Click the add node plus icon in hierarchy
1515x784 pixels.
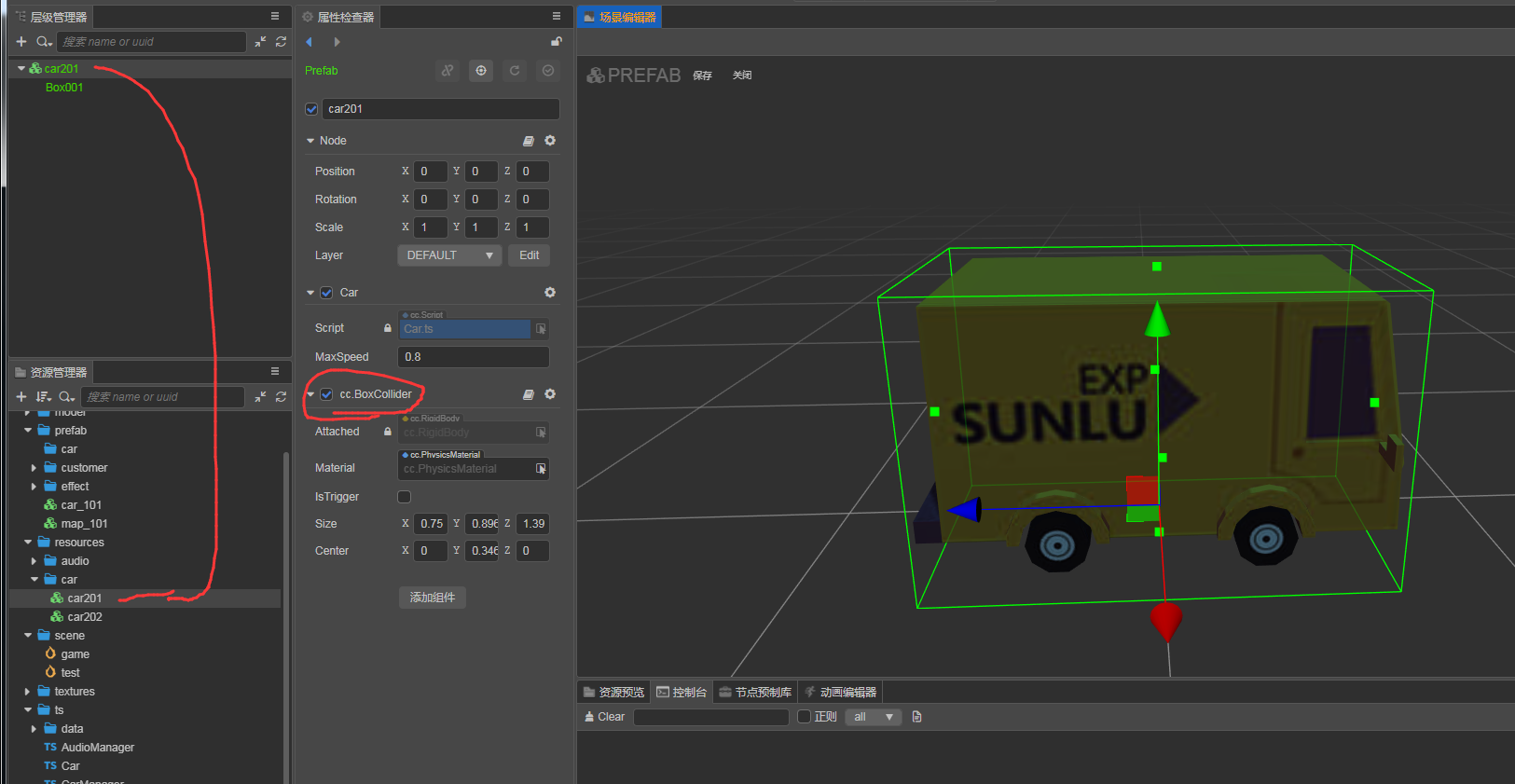[x=21, y=42]
